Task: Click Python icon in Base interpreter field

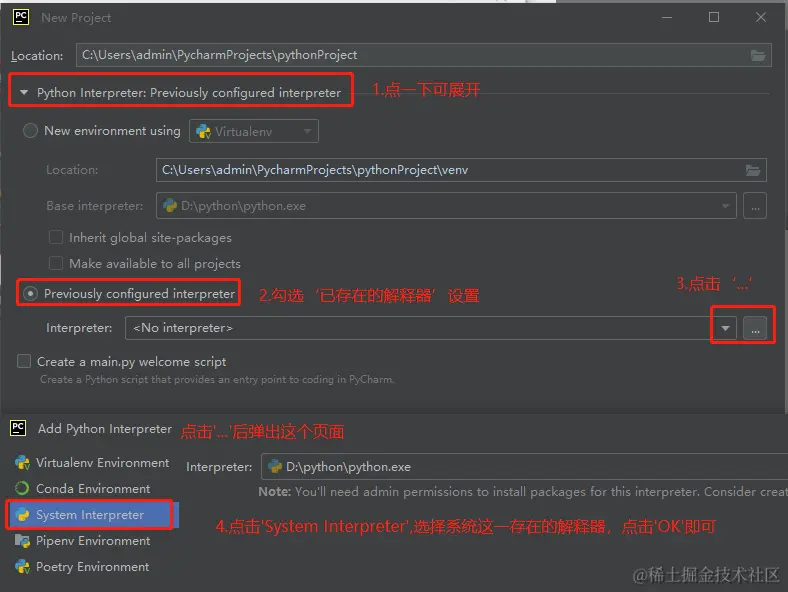Action: tap(170, 206)
